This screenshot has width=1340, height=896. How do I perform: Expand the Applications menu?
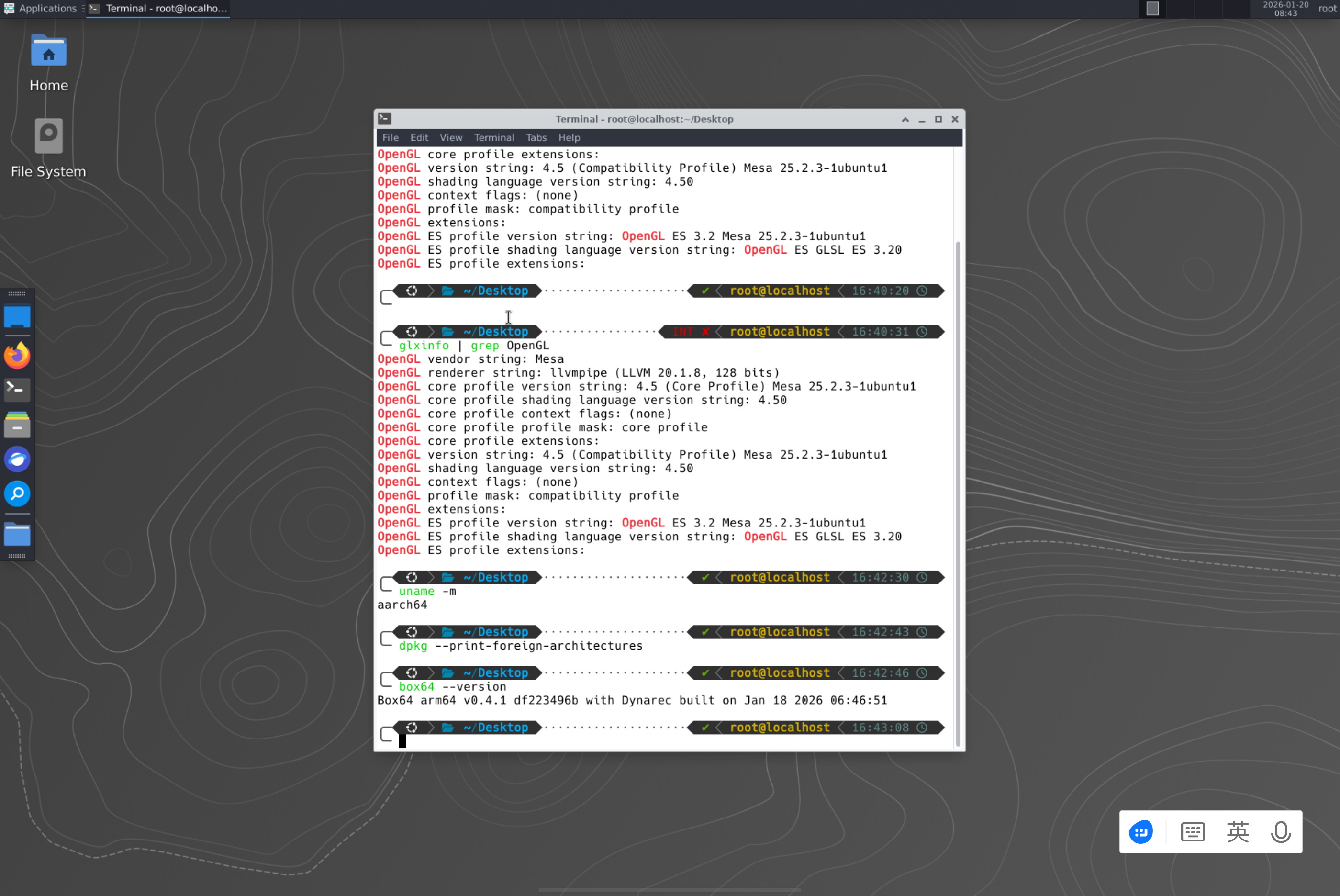(x=40, y=8)
